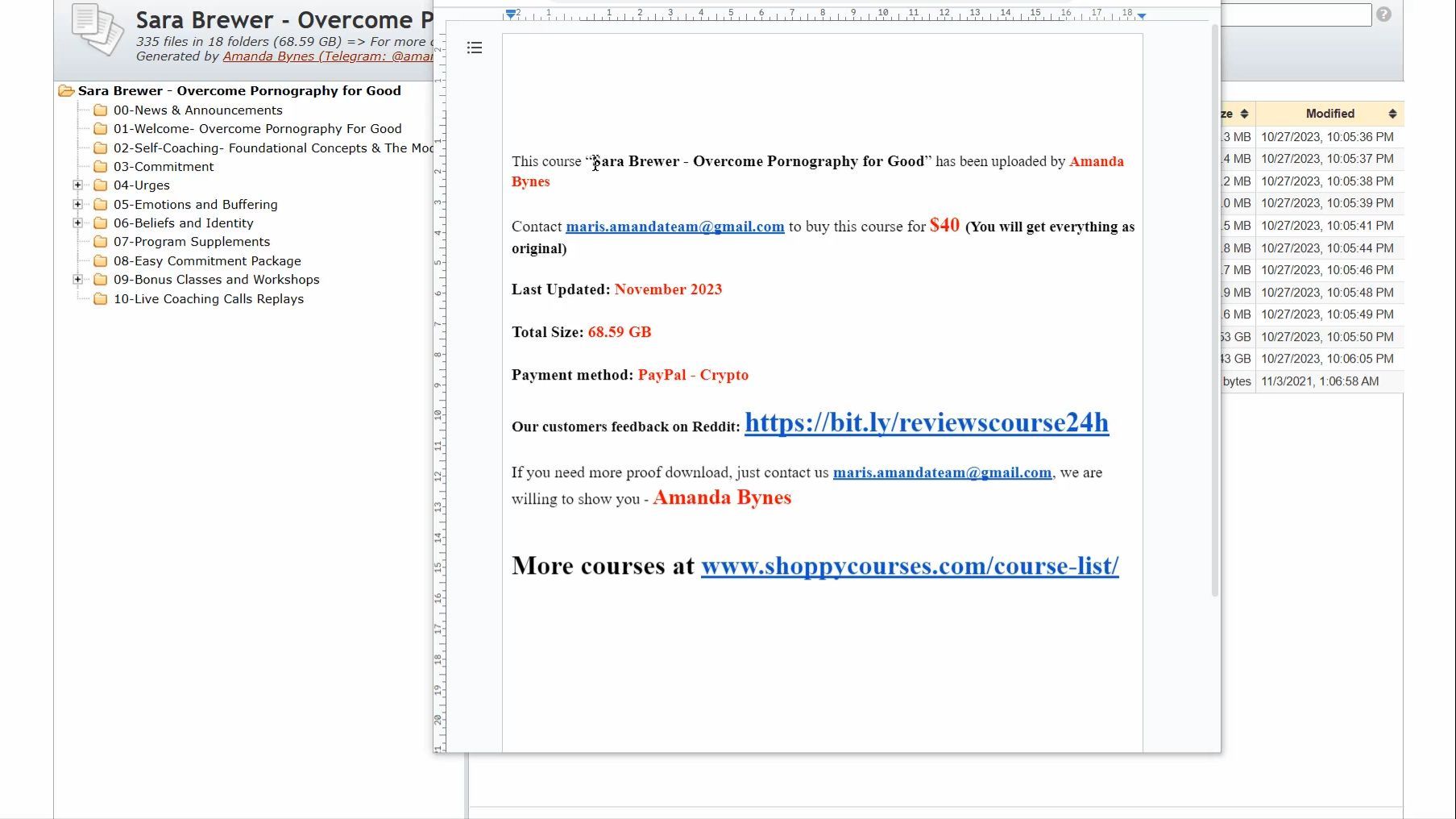This screenshot has height=819, width=1456.
Task: Click the open root folder icon
Action: tap(66, 91)
